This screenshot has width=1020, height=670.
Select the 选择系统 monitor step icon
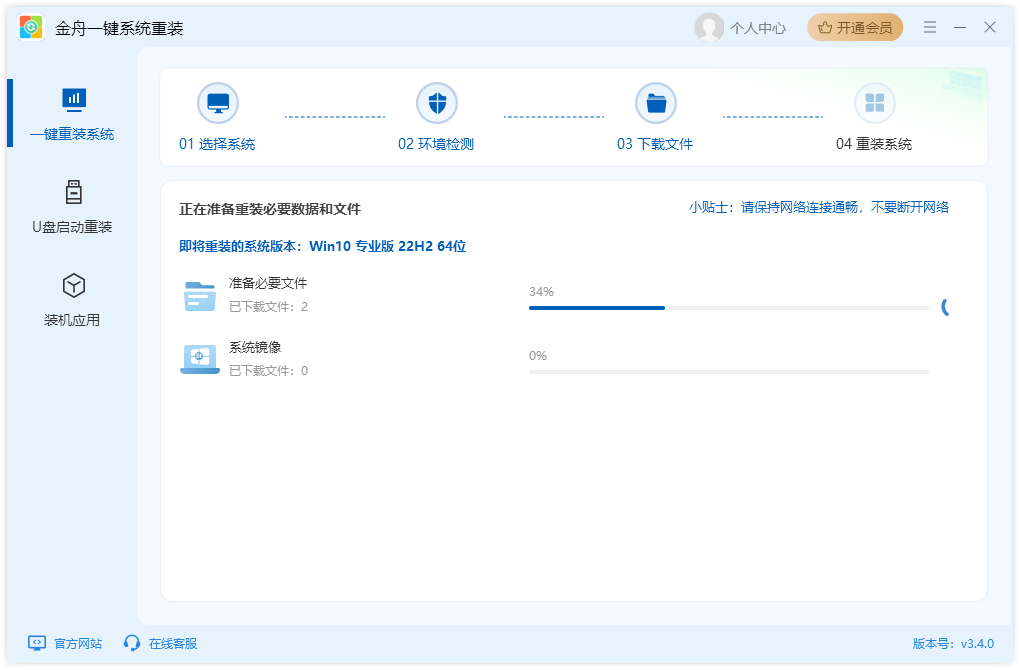pos(218,101)
